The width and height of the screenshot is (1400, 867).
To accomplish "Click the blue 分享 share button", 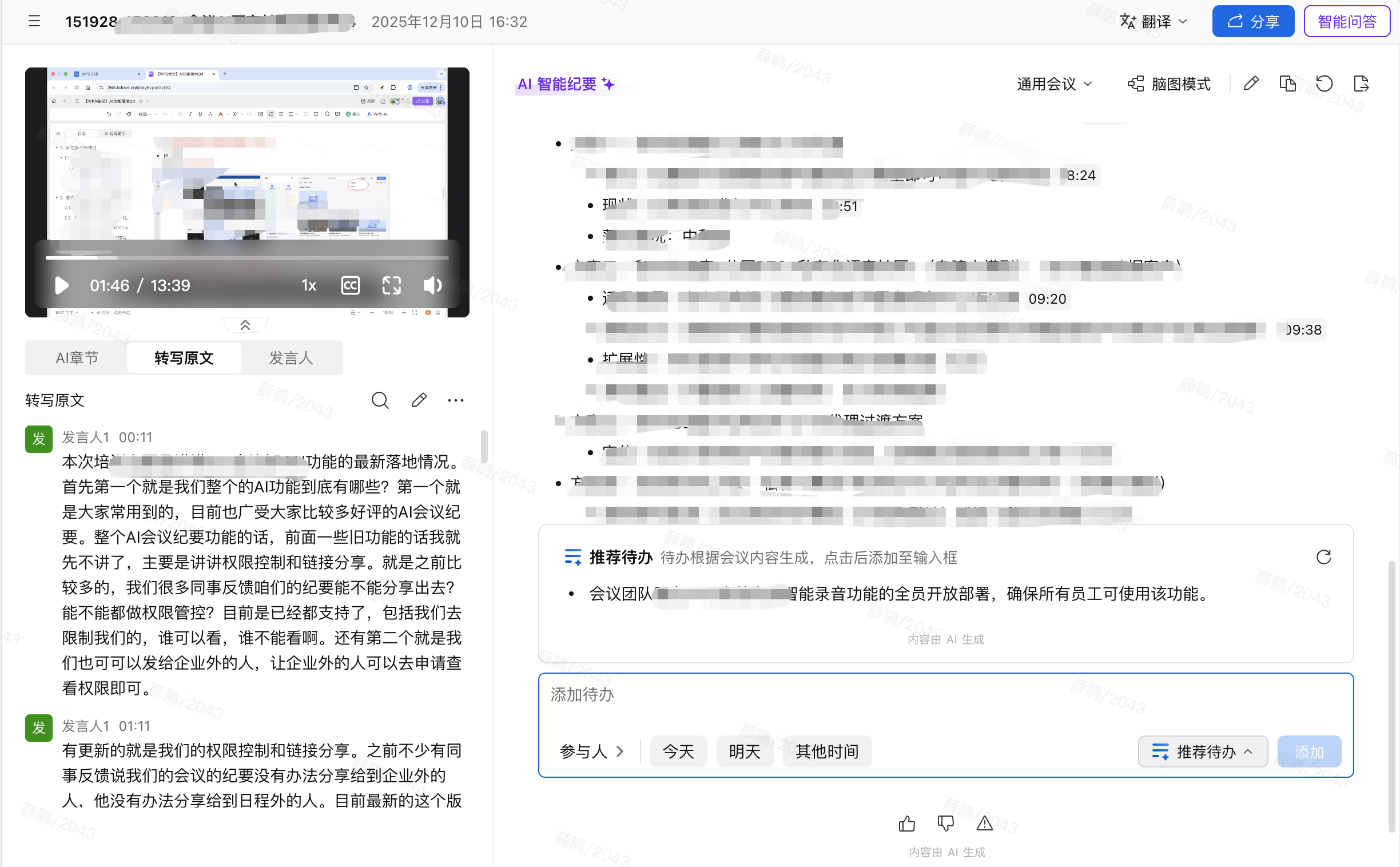I will [1252, 21].
